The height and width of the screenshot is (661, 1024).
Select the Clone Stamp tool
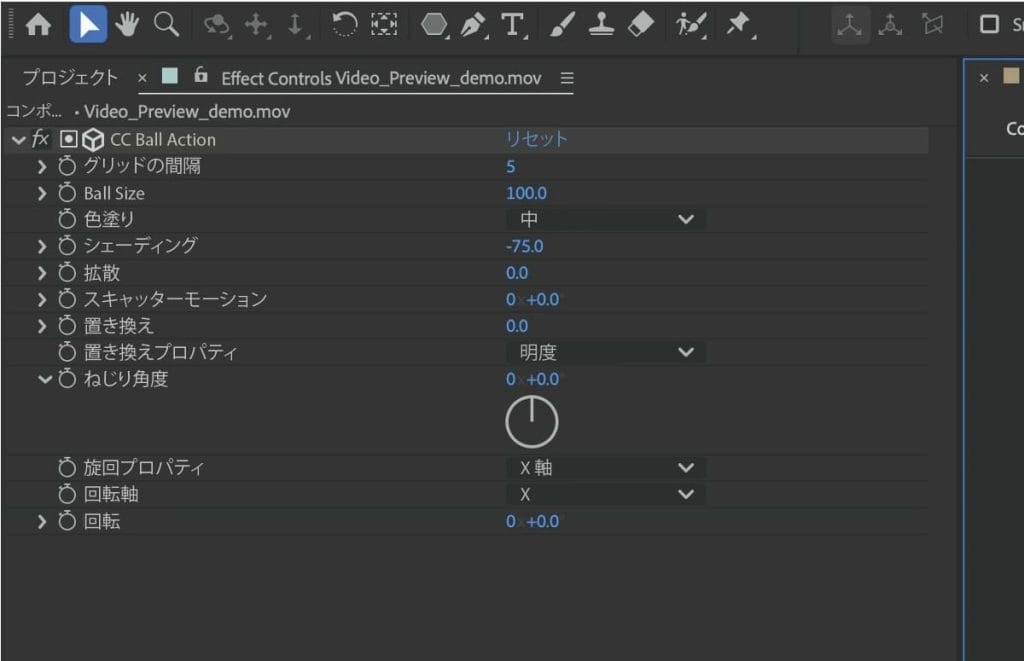[601, 25]
